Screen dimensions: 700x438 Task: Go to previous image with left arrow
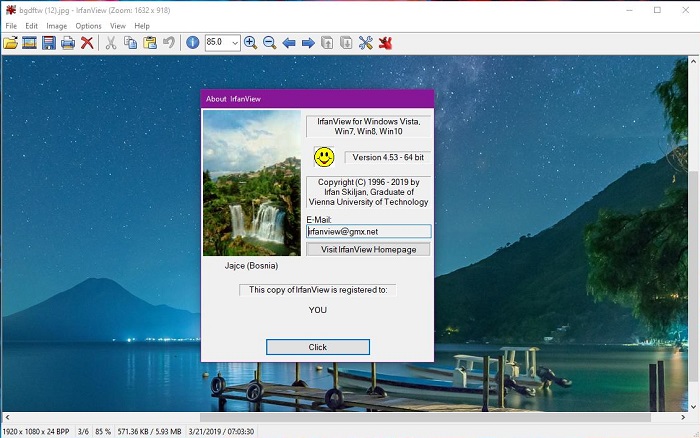point(289,43)
